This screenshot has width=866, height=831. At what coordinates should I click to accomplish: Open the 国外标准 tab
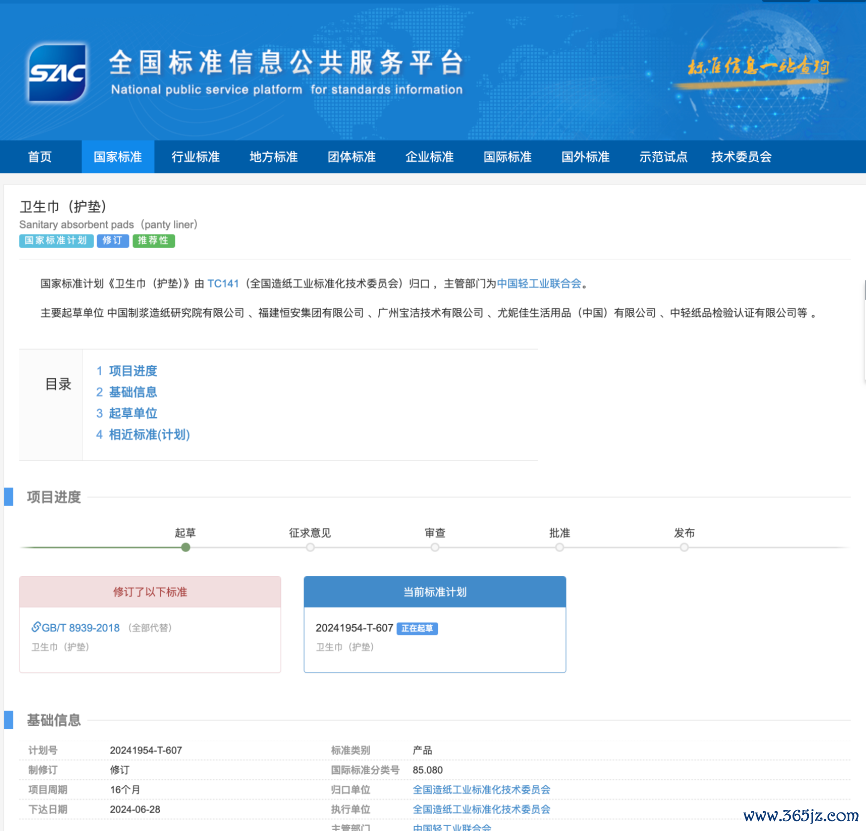(x=585, y=157)
